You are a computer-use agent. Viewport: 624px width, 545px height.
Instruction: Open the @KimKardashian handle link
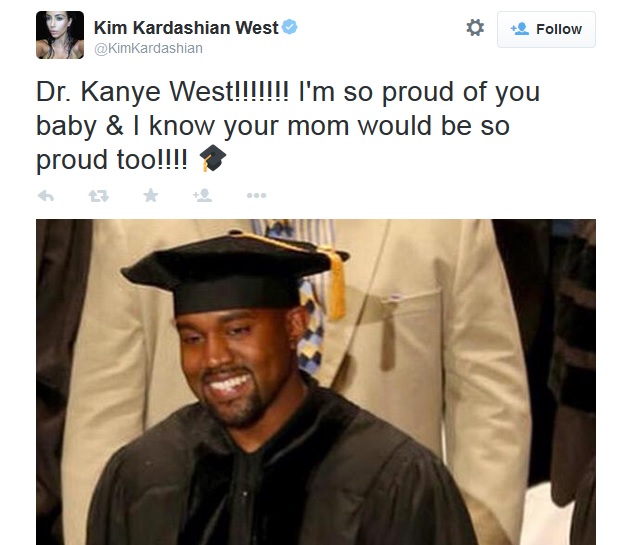[148, 48]
